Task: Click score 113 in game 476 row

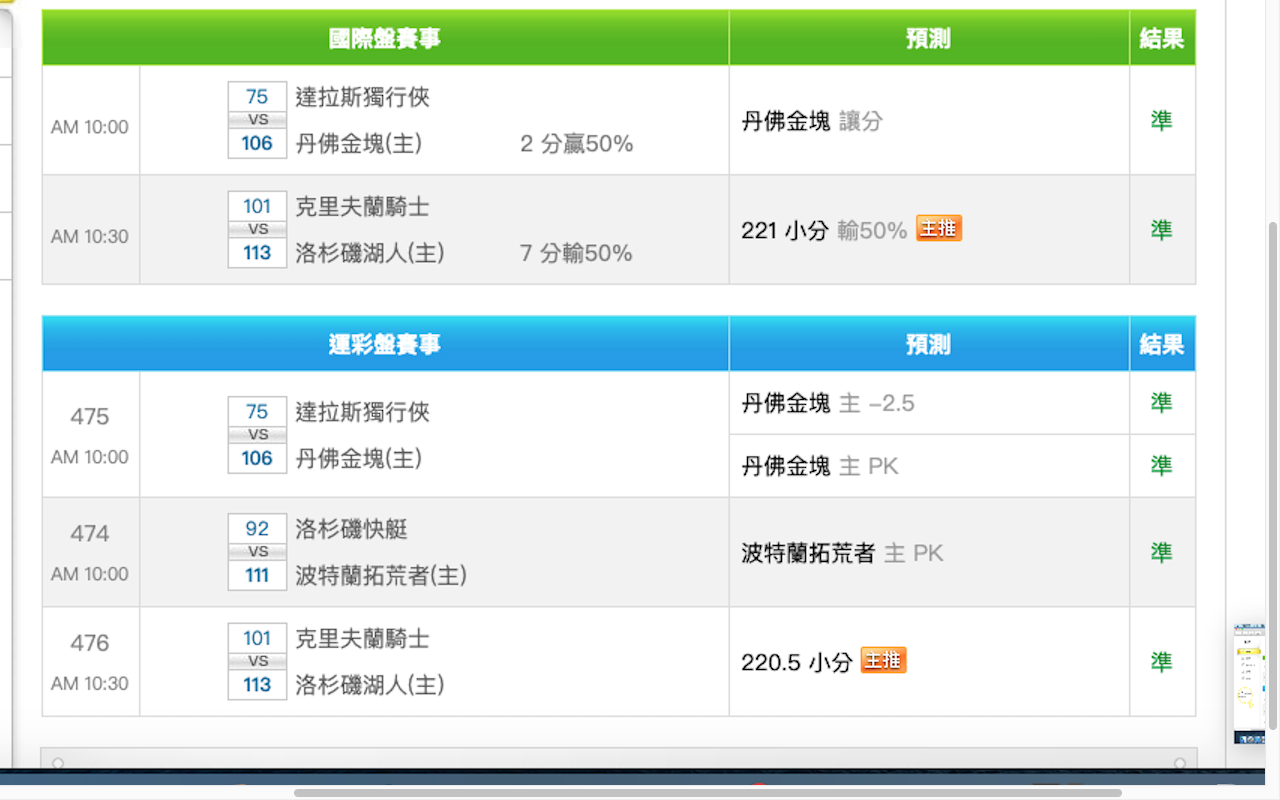Action: (x=257, y=685)
